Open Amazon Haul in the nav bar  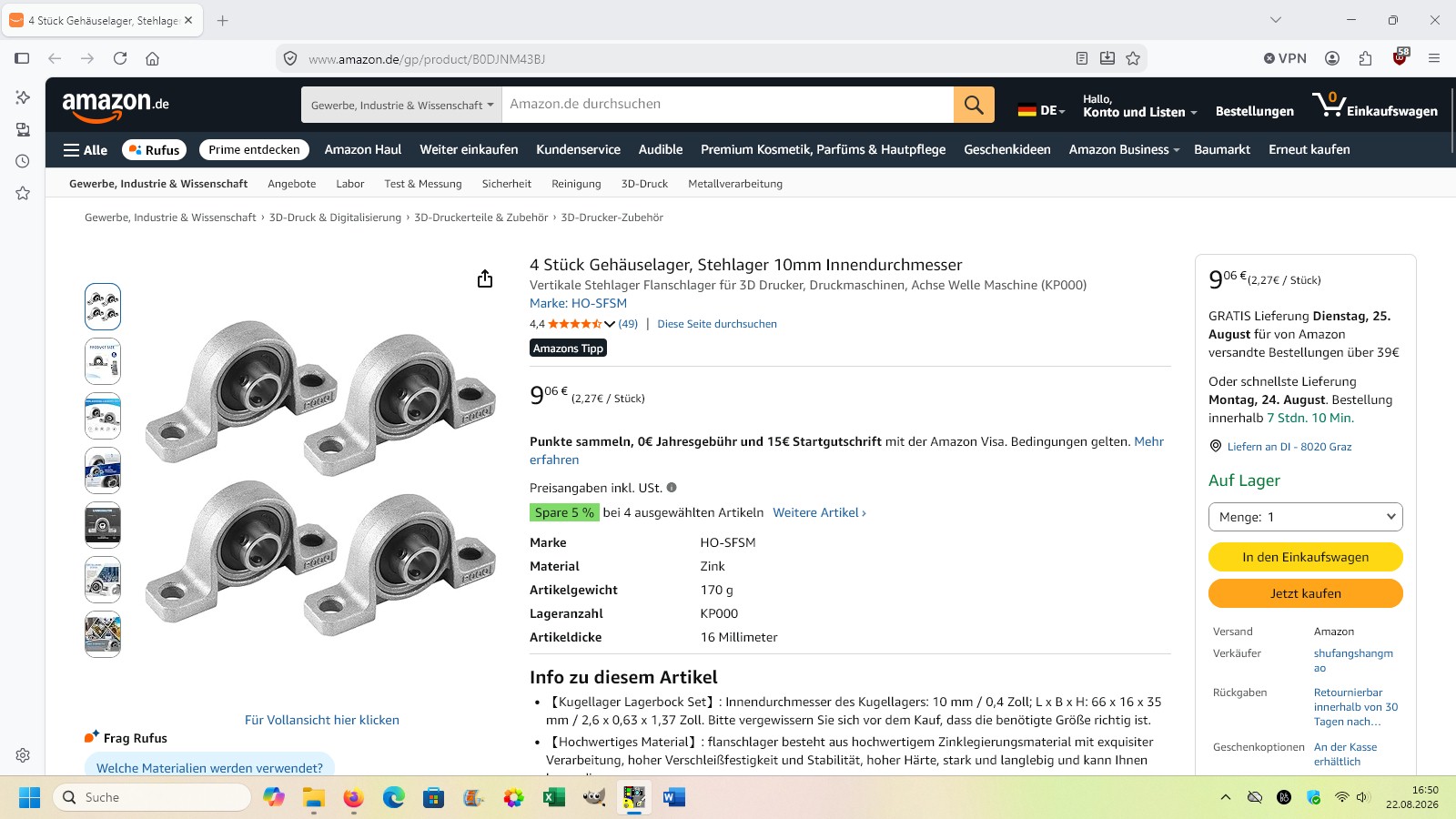coord(363,149)
